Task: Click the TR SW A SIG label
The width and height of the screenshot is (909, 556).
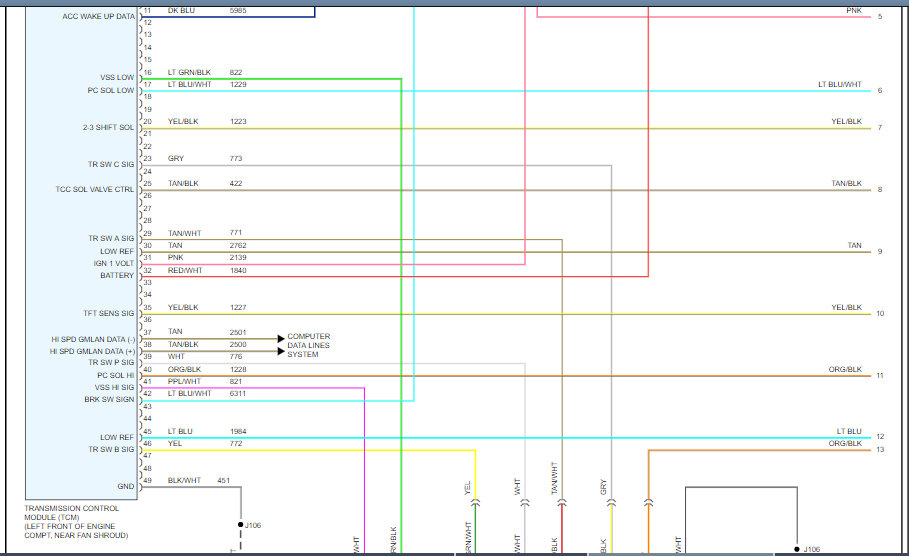Action: click(111, 238)
